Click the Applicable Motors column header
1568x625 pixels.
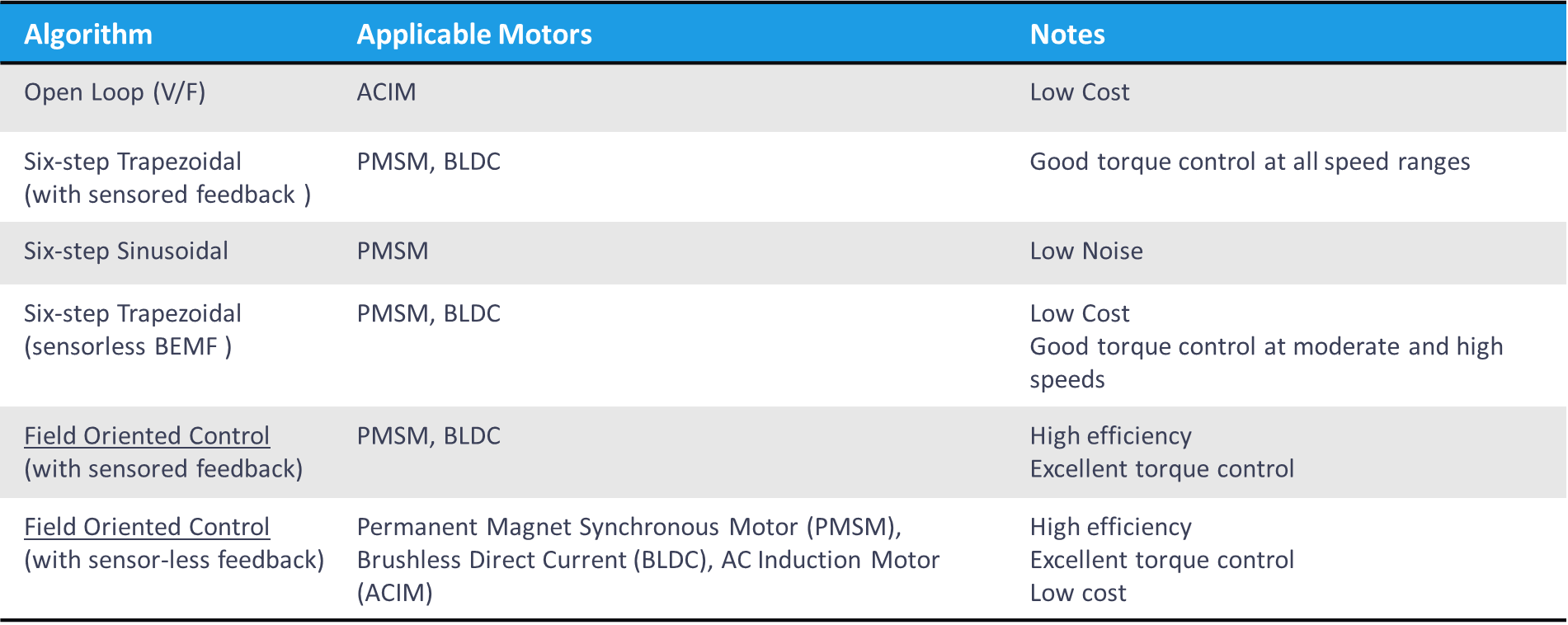[x=474, y=34]
